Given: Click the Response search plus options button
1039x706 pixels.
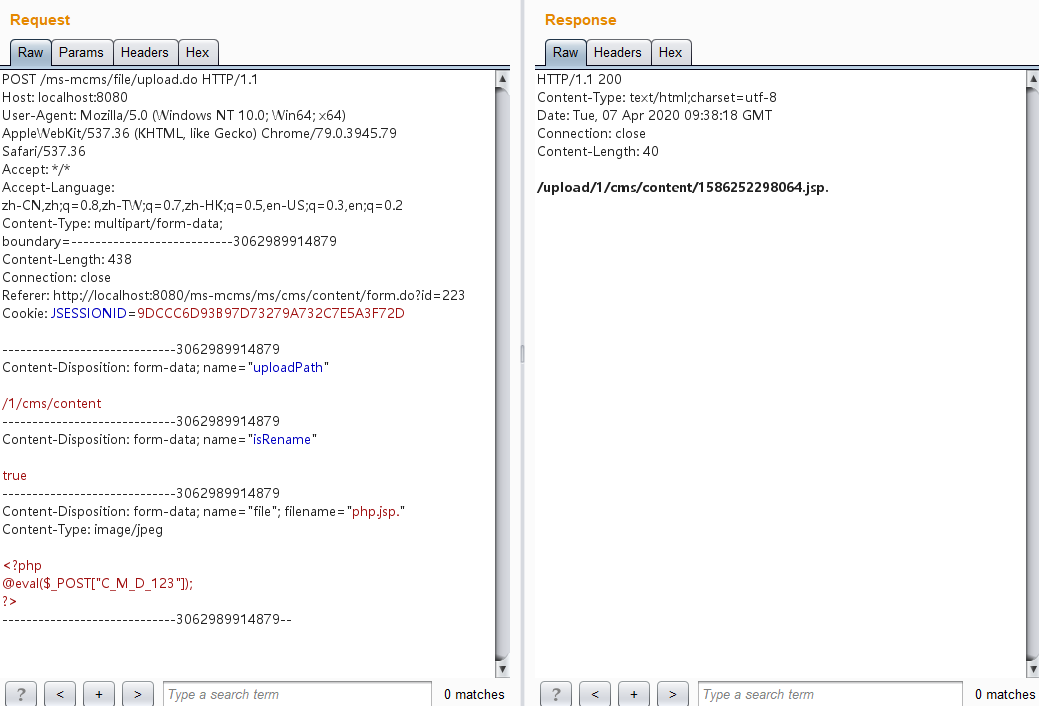Looking at the screenshot, I should click(x=633, y=694).
